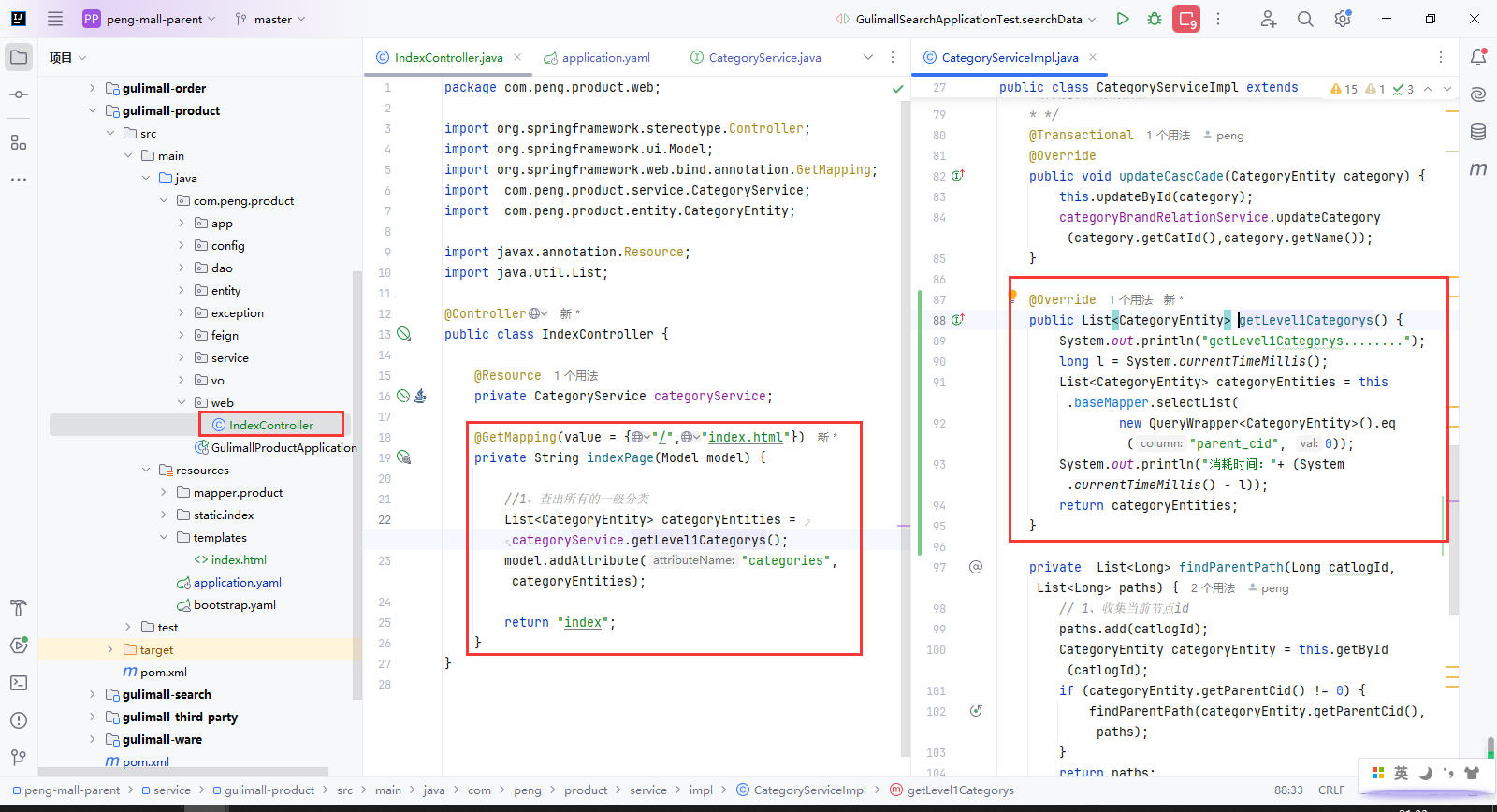Run GulimallSearchApplicationTest.searchData

point(1123,19)
